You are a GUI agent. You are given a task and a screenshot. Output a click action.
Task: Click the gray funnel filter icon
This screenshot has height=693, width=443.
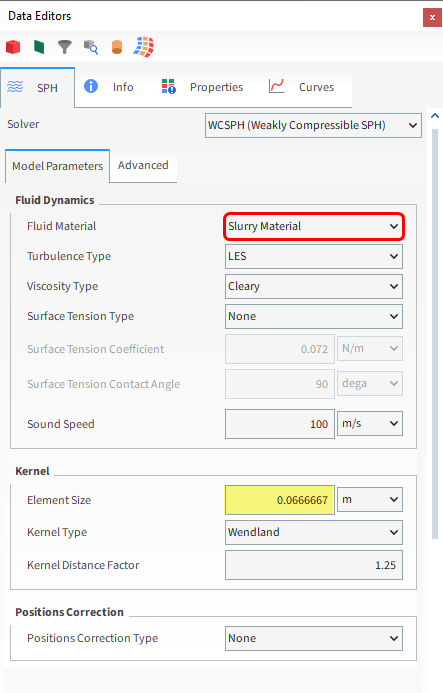[65, 47]
